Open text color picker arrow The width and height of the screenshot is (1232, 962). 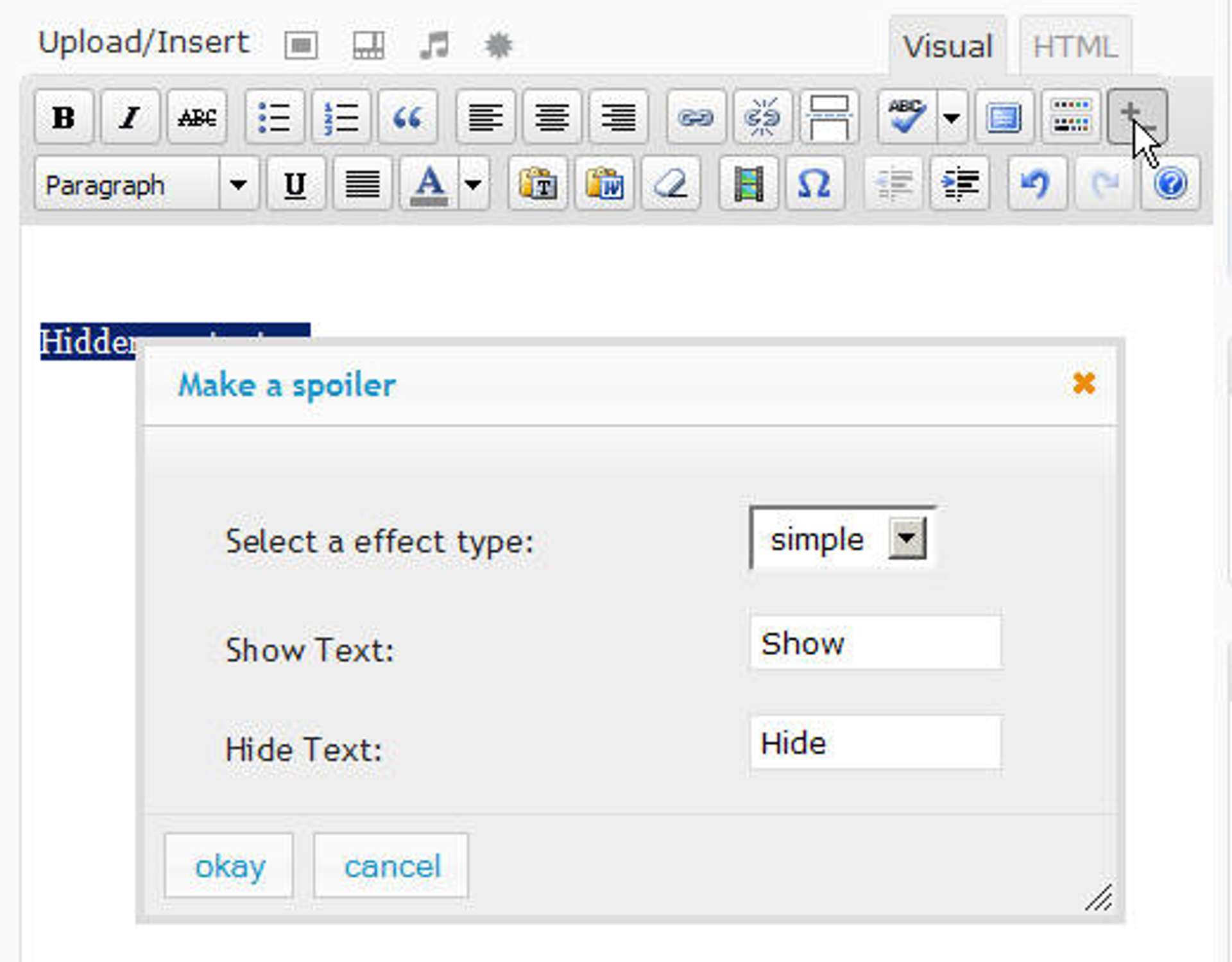(x=474, y=185)
